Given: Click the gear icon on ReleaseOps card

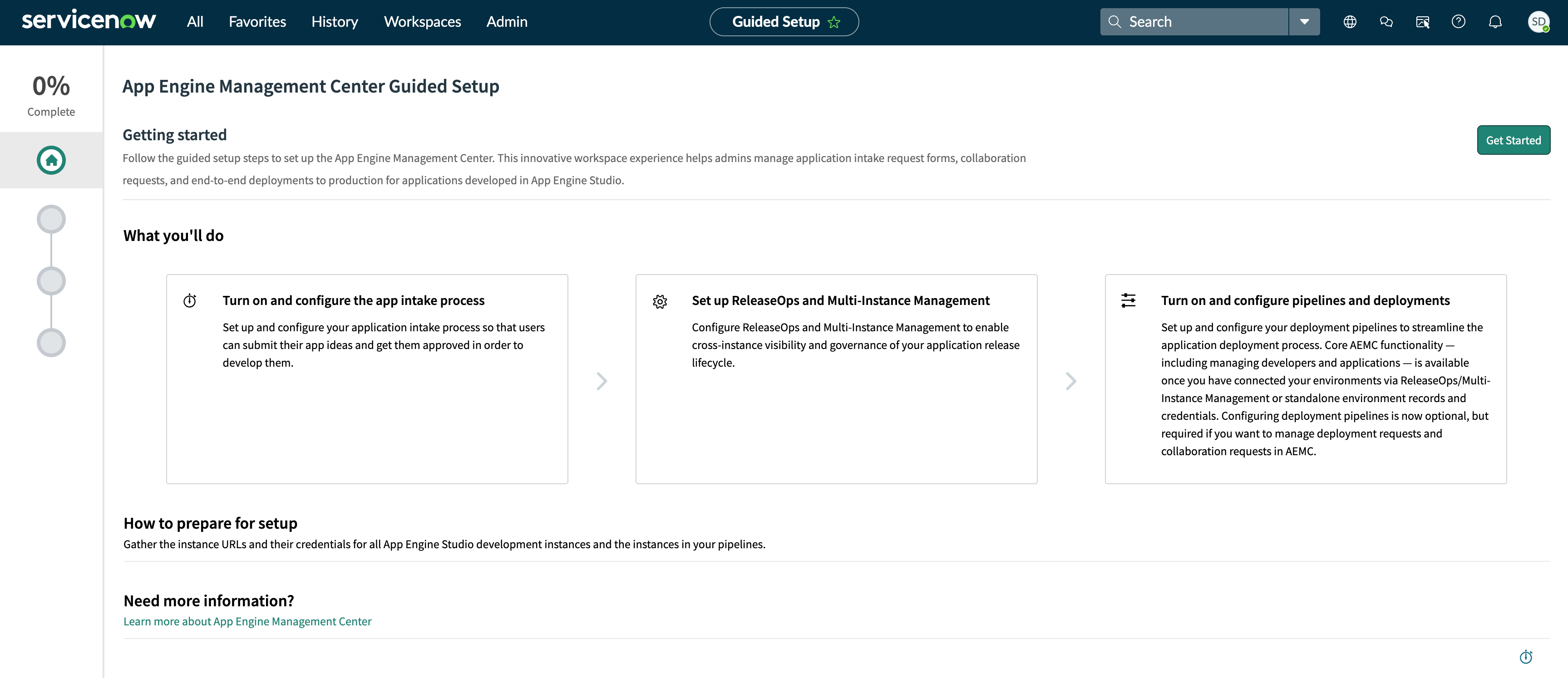Looking at the screenshot, I should pos(660,301).
